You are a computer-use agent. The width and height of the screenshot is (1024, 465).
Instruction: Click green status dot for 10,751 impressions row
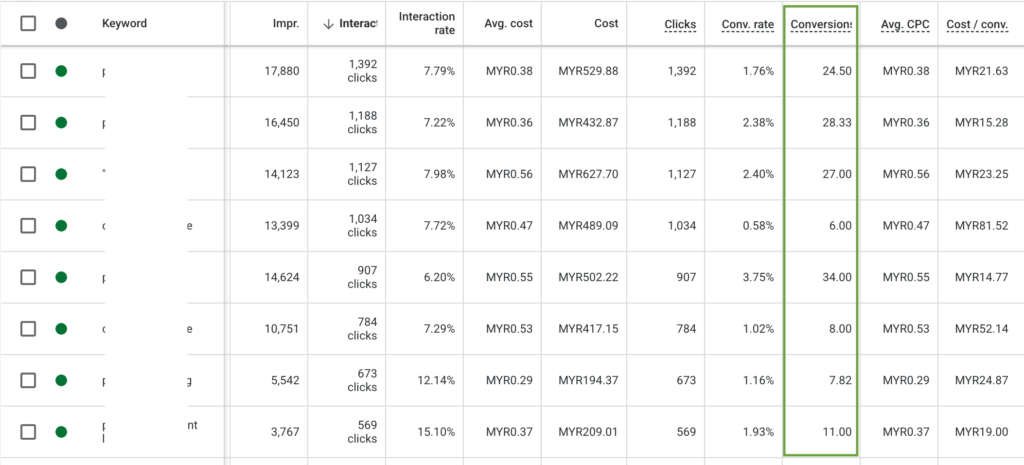61,328
